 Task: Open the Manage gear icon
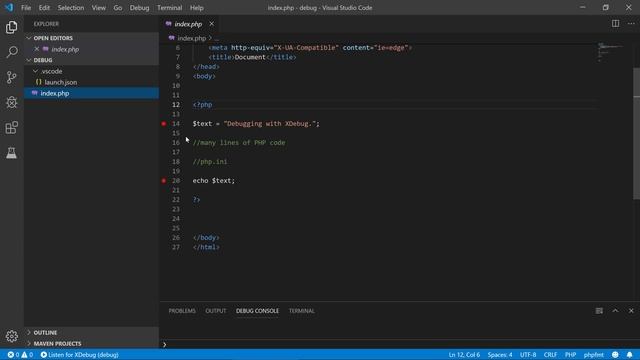pos(11,336)
